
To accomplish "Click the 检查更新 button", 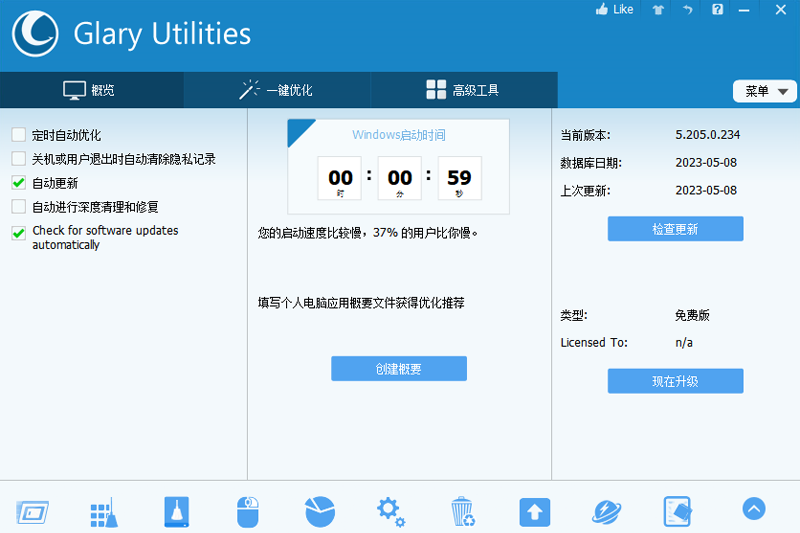I will click(x=675, y=229).
